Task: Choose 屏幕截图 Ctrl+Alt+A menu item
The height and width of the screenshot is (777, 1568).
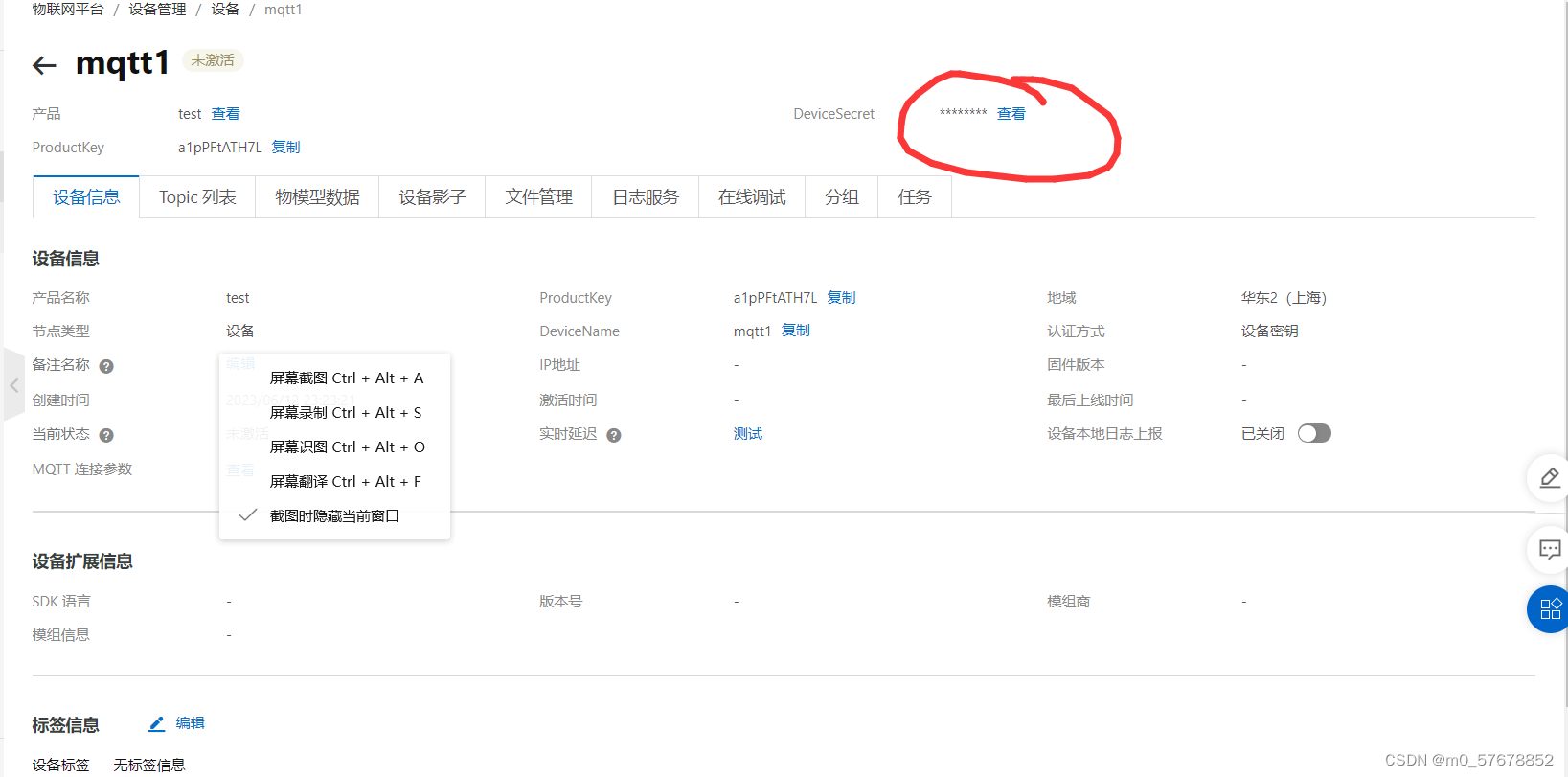Action: tap(334, 377)
